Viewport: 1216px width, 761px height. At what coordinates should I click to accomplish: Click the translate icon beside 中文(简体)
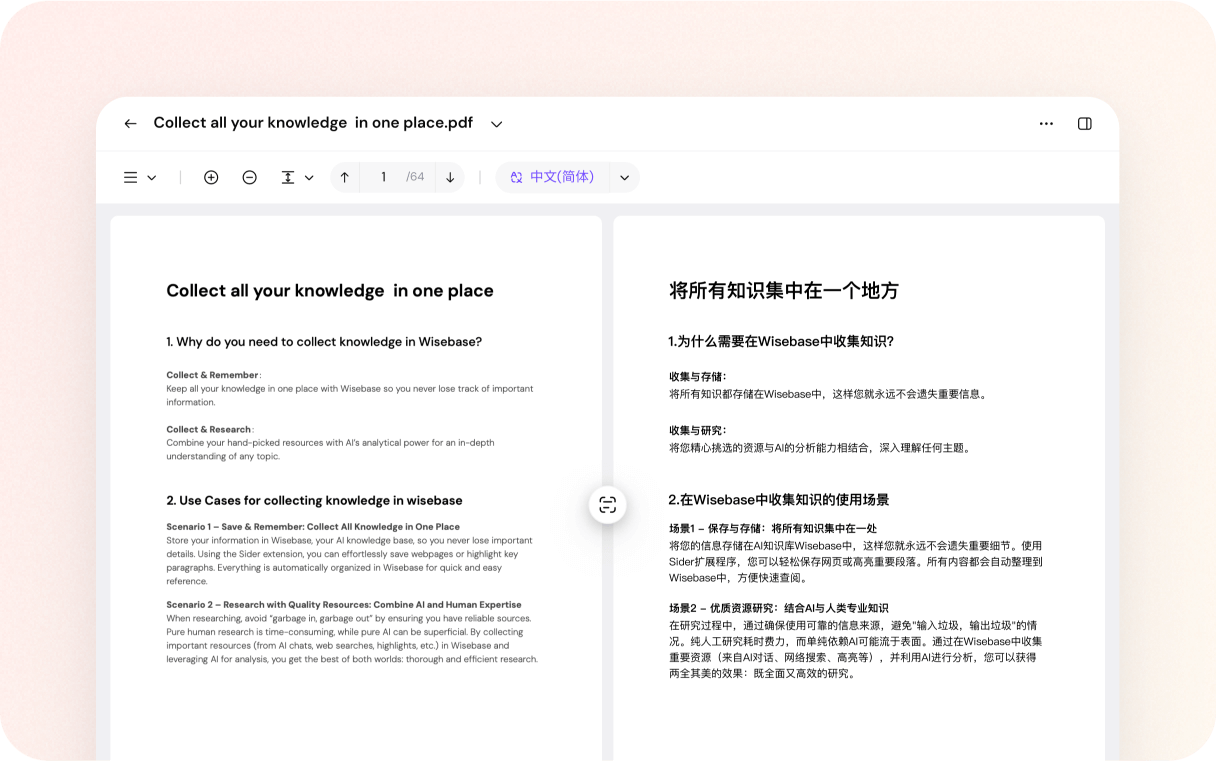(516, 177)
